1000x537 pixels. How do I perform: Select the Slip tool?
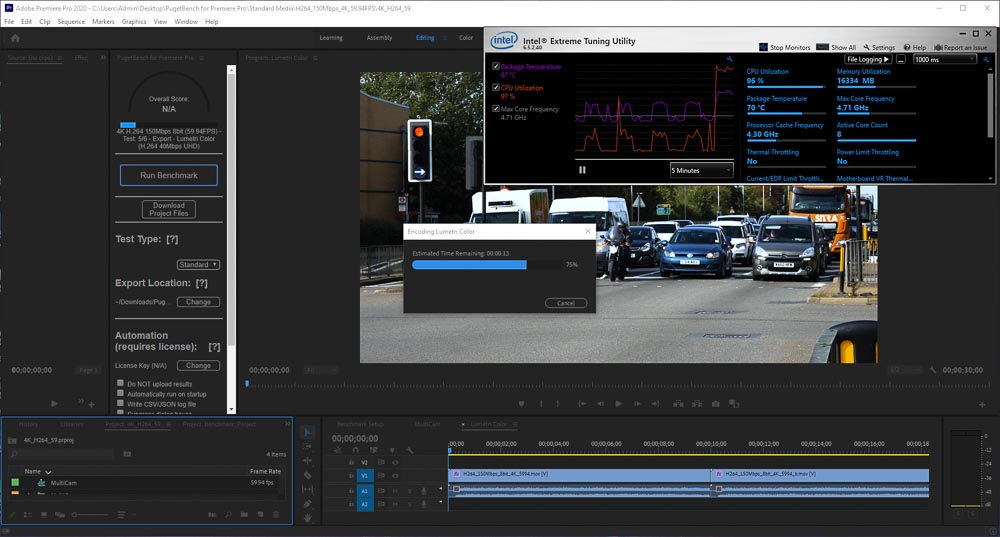tap(307, 489)
